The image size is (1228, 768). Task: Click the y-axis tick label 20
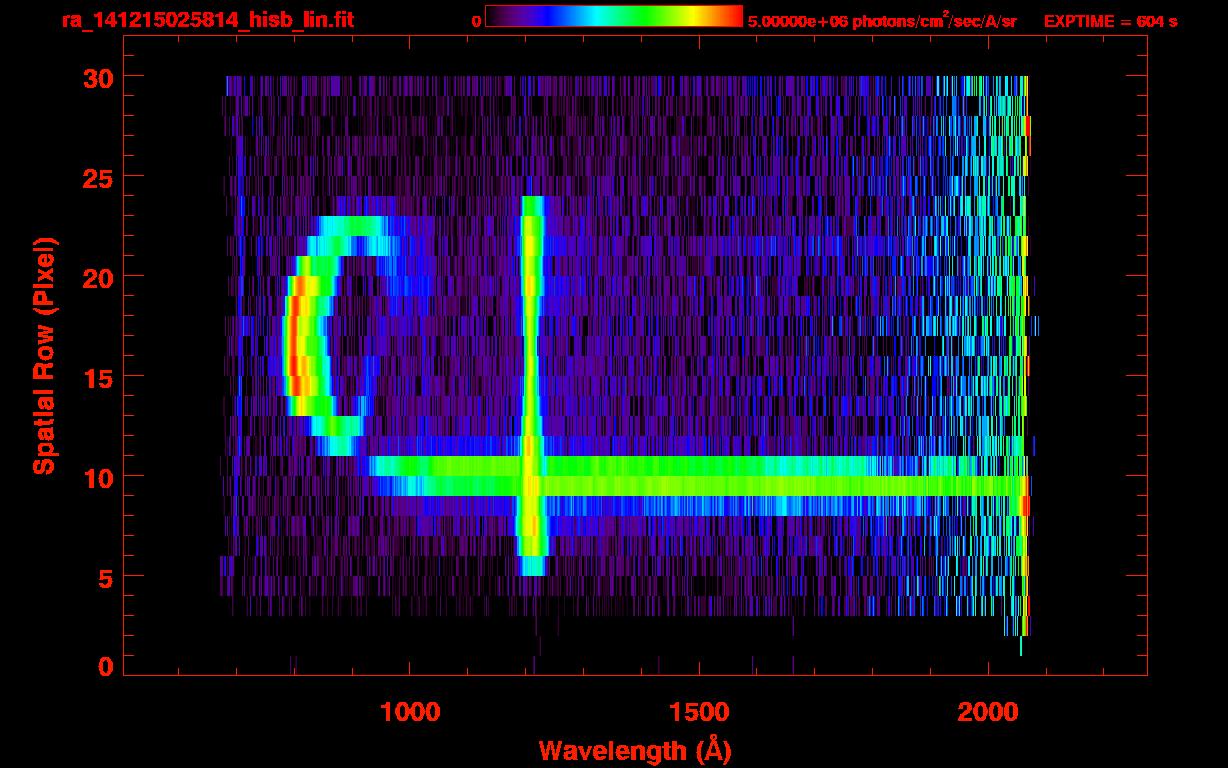[98, 277]
